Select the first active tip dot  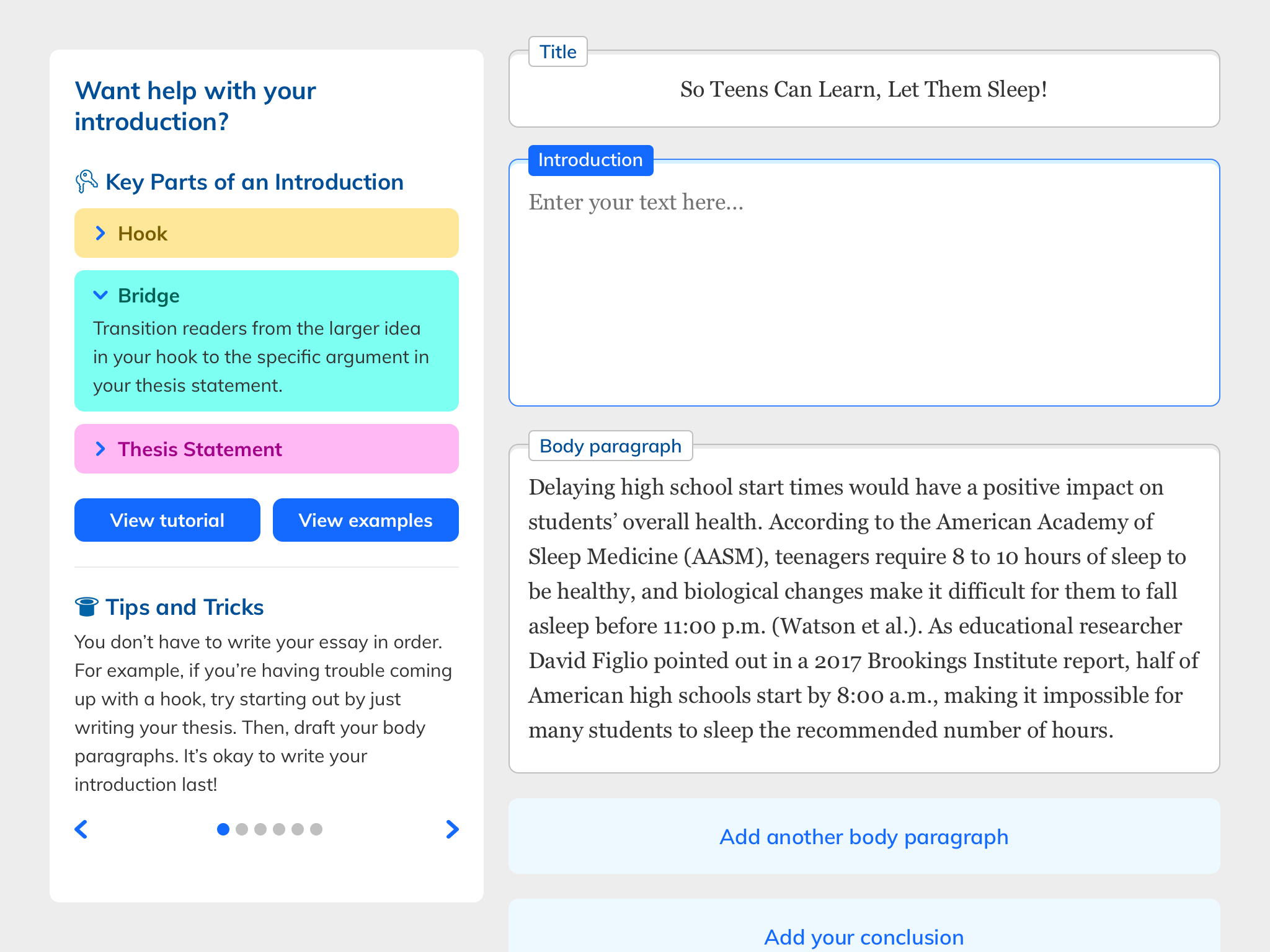223,829
